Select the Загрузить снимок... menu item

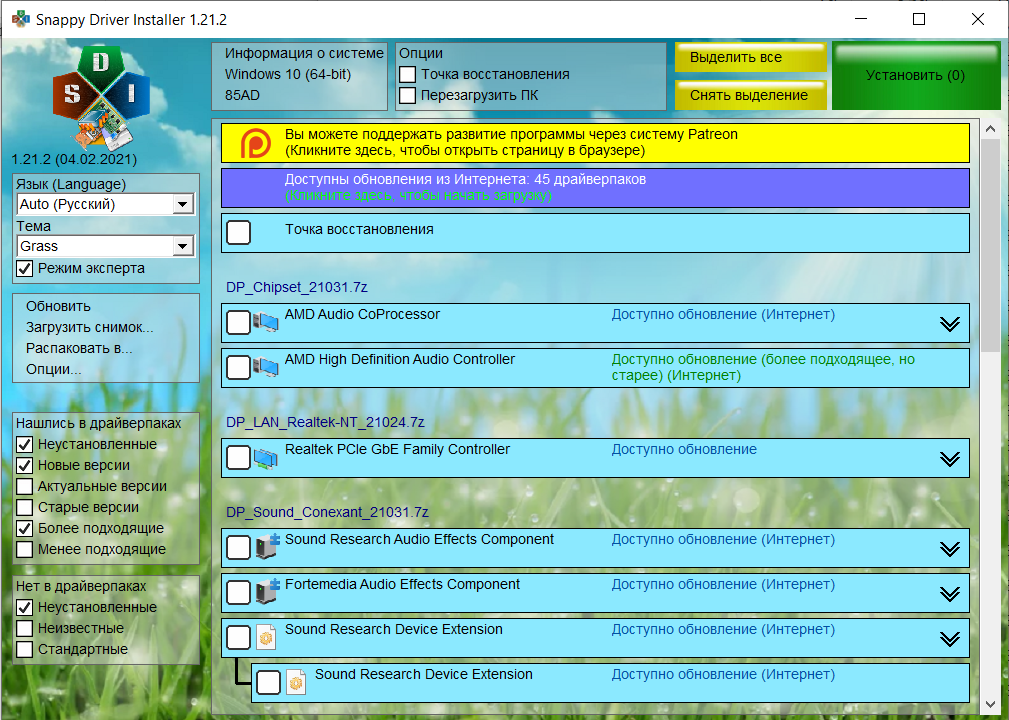pyautogui.click(x=89, y=328)
